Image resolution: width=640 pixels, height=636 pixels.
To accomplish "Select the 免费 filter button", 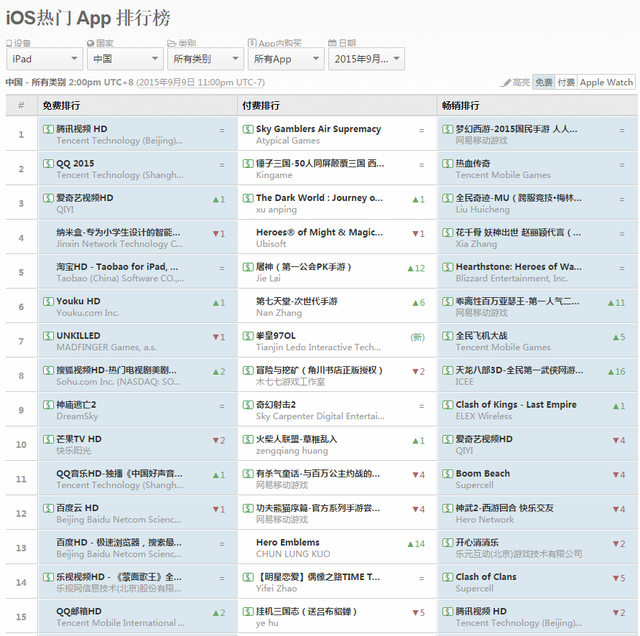I will (543, 82).
